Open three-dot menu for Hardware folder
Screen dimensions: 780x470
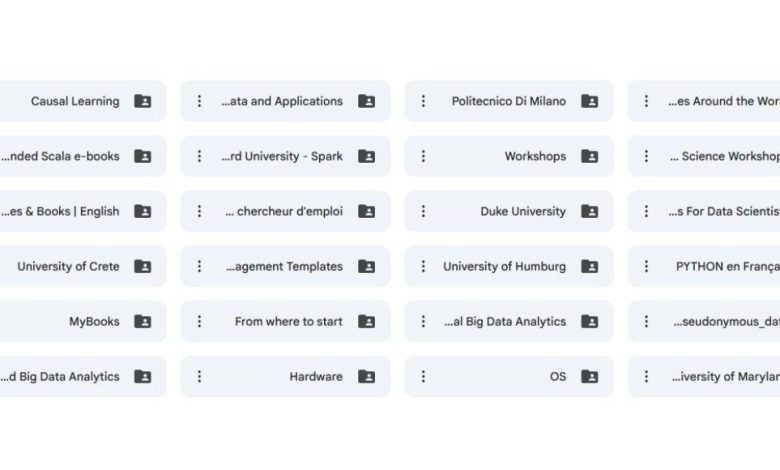199,377
